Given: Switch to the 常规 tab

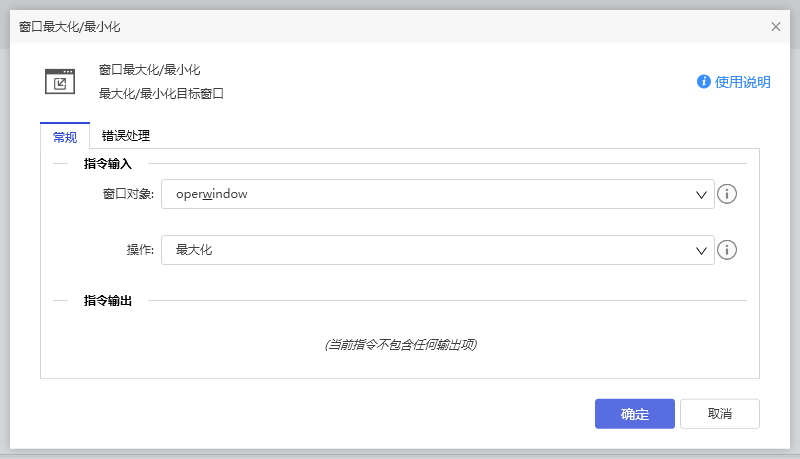Looking at the screenshot, I should tap(65, 137).
